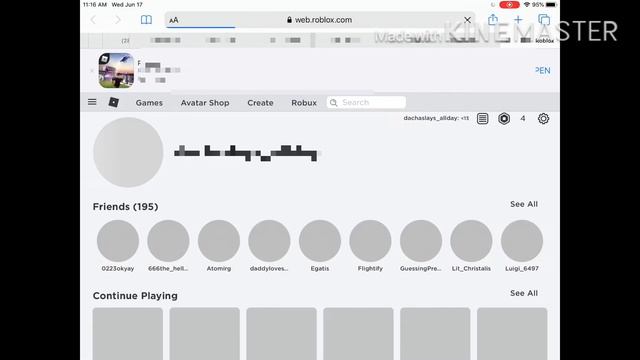
Task: Click the Robux currency icon
Action: [504, 119]
